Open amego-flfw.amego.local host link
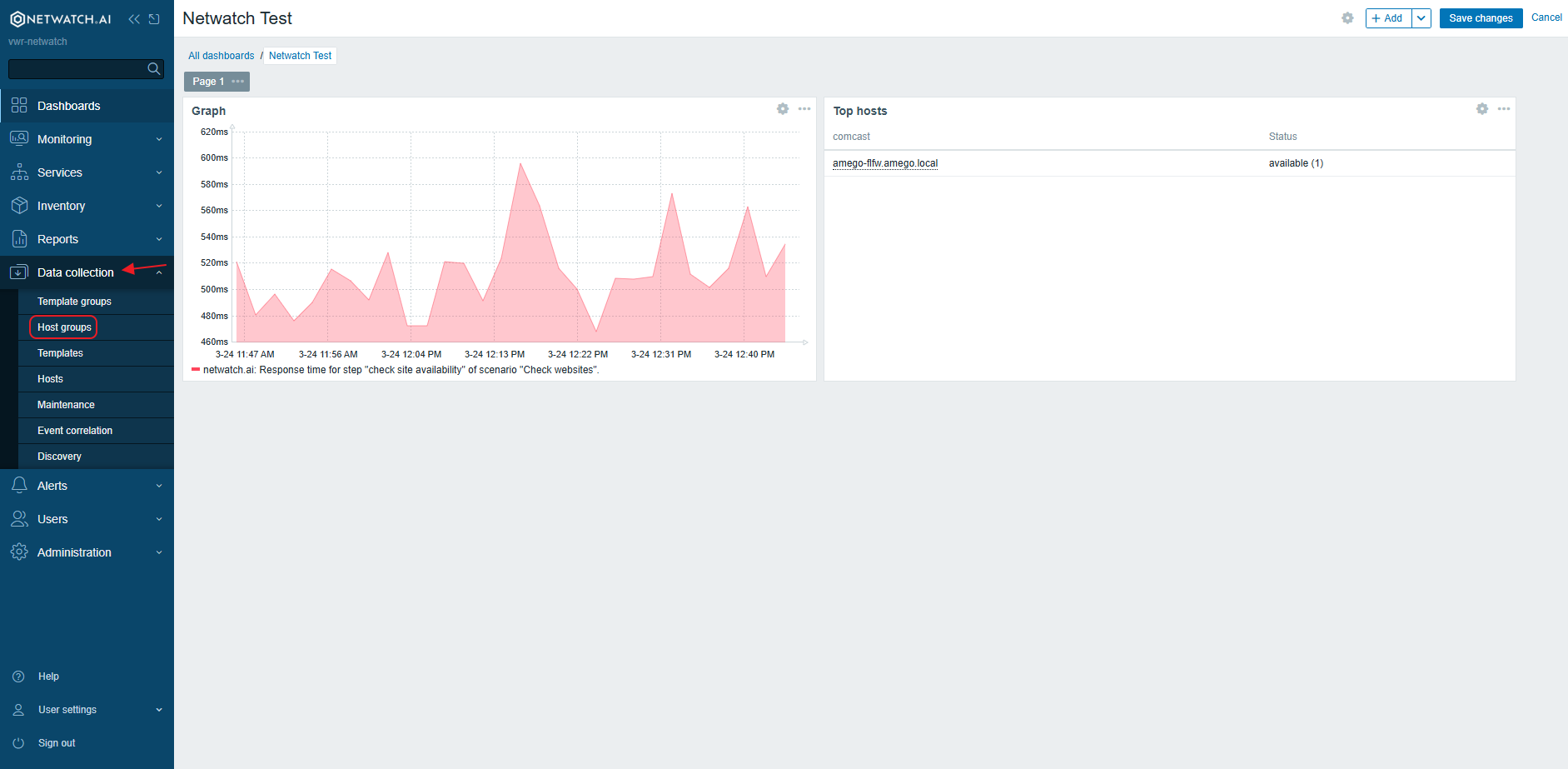This screenshot has height=769, width=1568. click(x=884, y=163)
